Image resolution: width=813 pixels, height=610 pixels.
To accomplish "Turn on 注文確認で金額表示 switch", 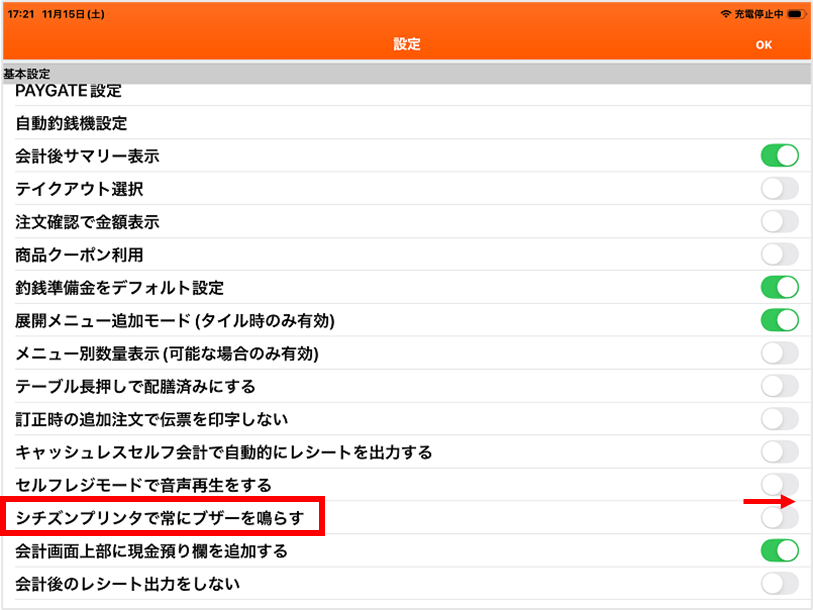I will tap(779, 221).
